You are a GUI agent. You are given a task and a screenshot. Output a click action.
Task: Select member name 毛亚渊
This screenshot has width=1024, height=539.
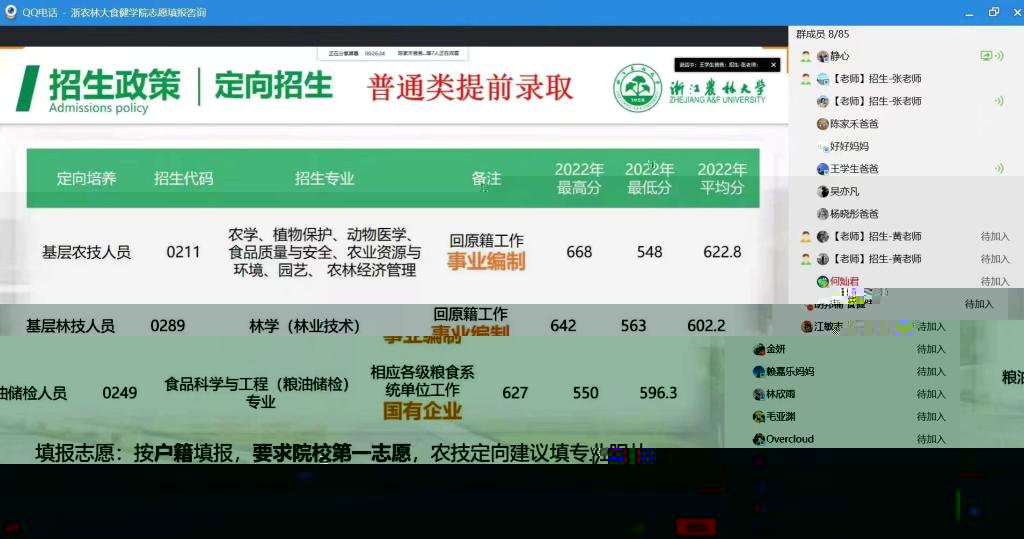click(x=781, y=416)
